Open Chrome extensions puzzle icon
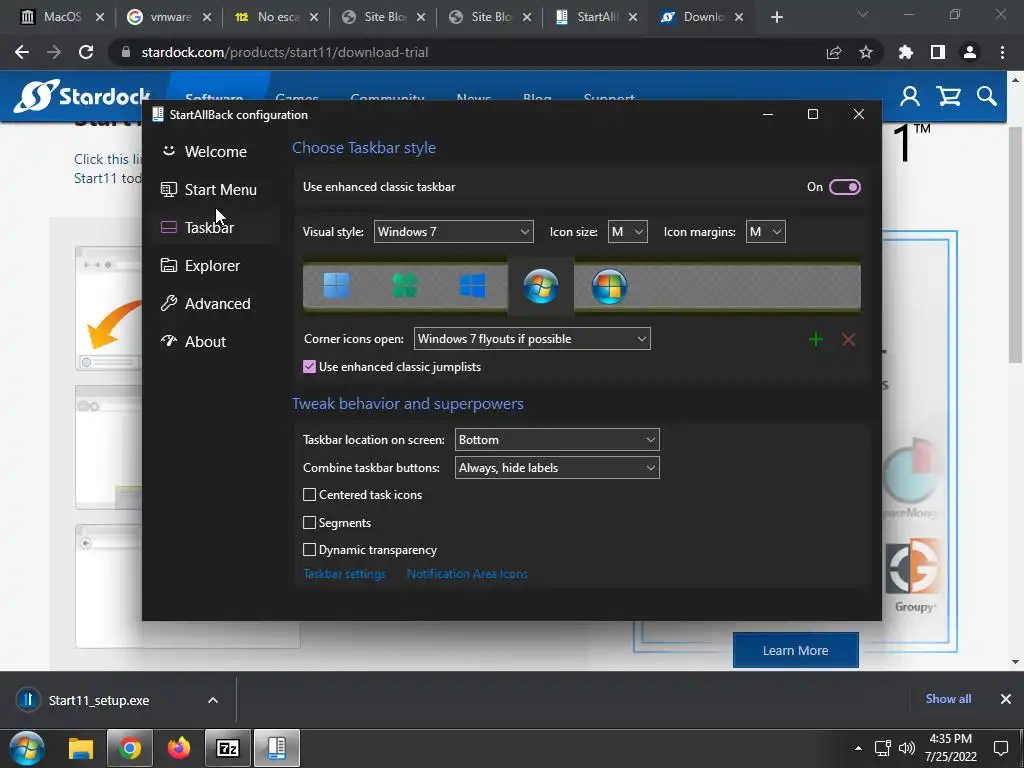 point(906,52)
